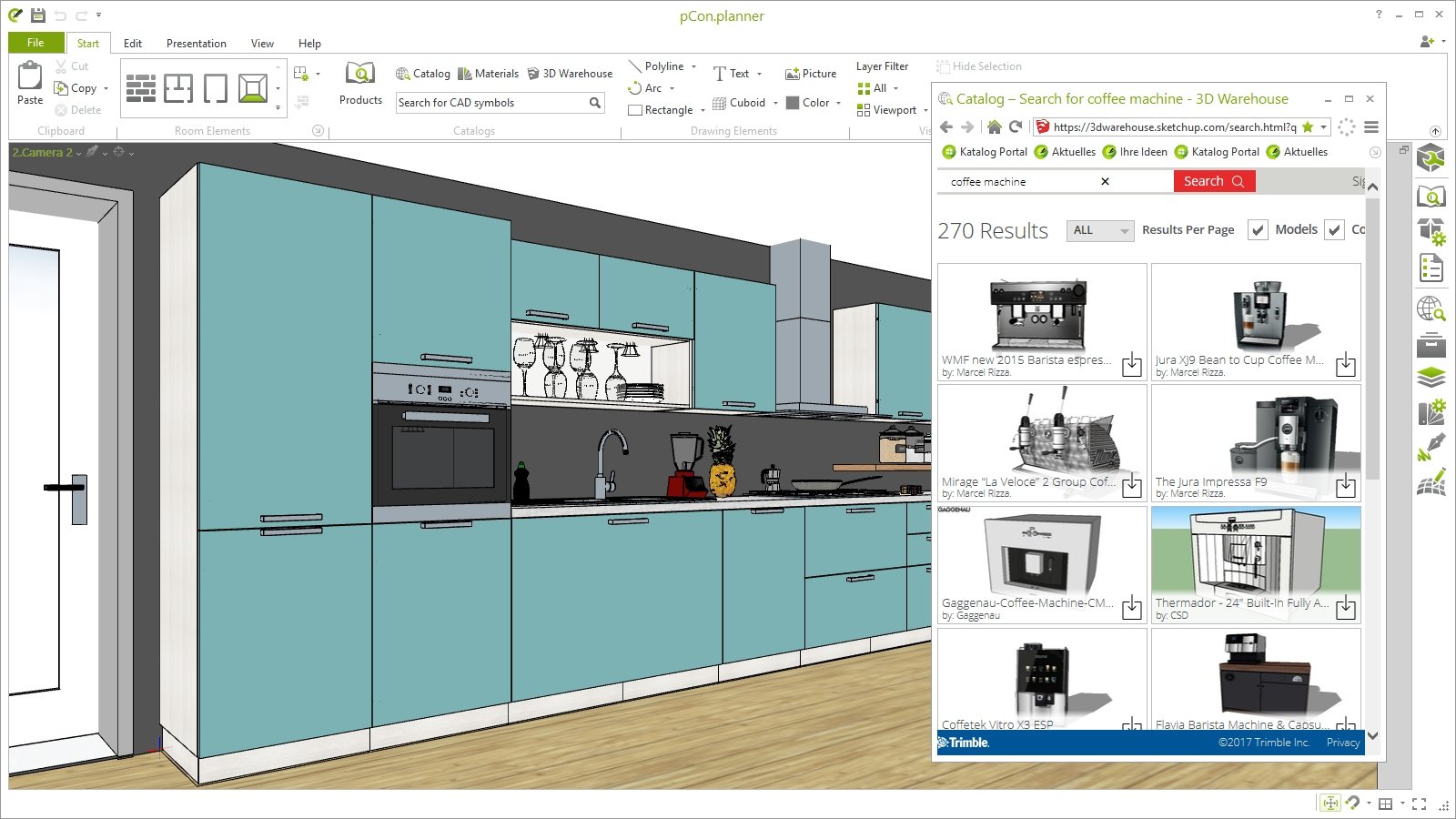Go to the browser home page
This screenshot has height=819, width=1456.
pos(994,127)
